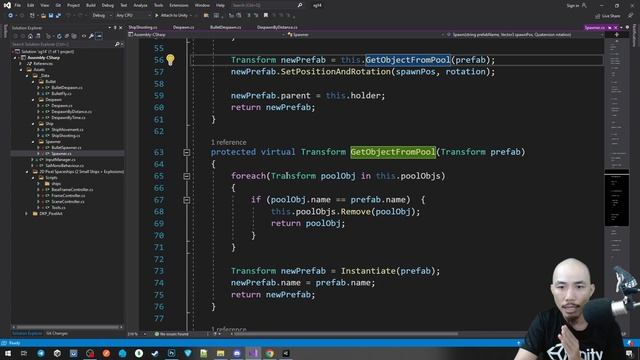Click the Solution Explorer Home icon

click(30, 36)
